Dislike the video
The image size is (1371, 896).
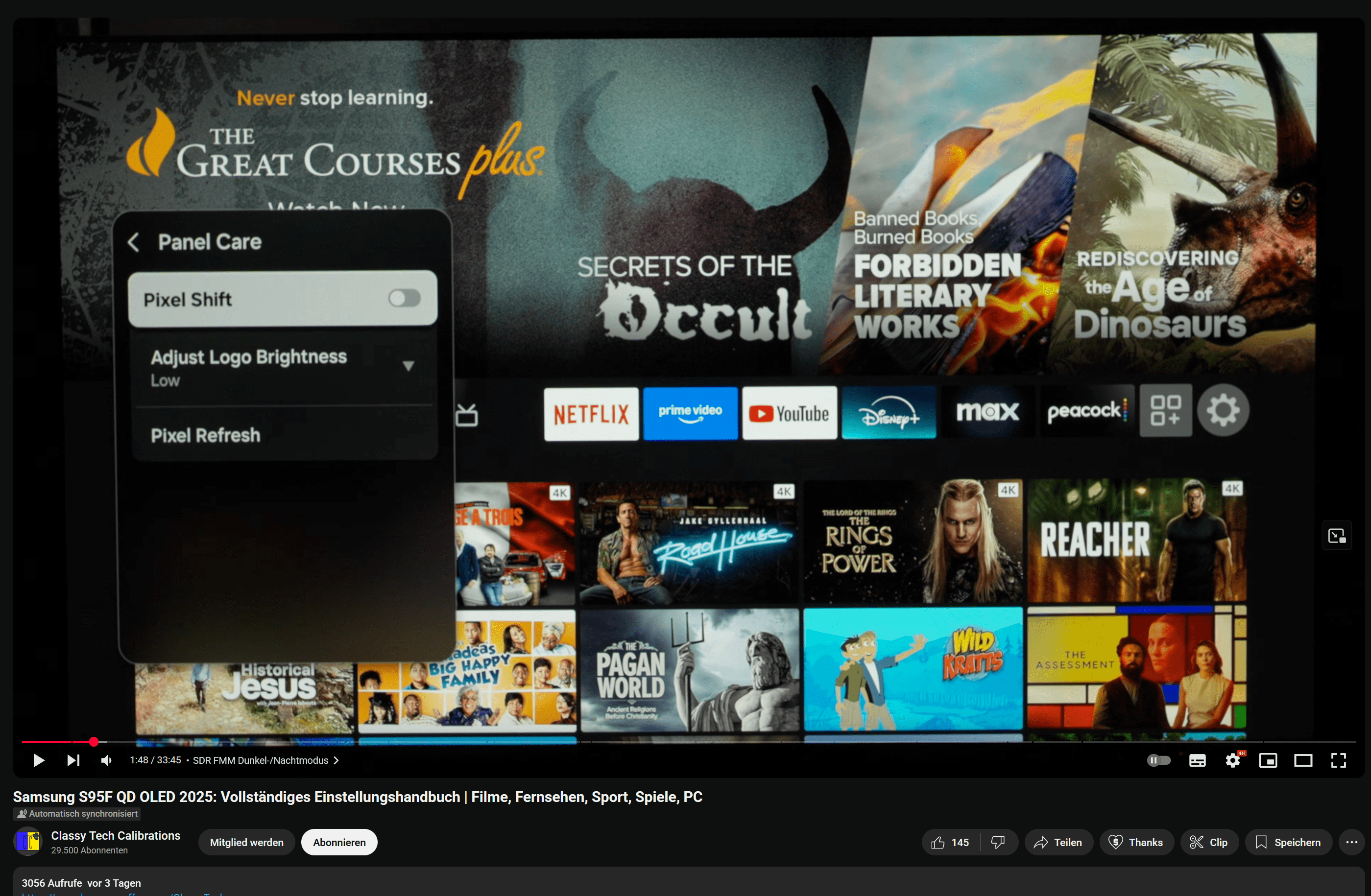tap(998, 843)
